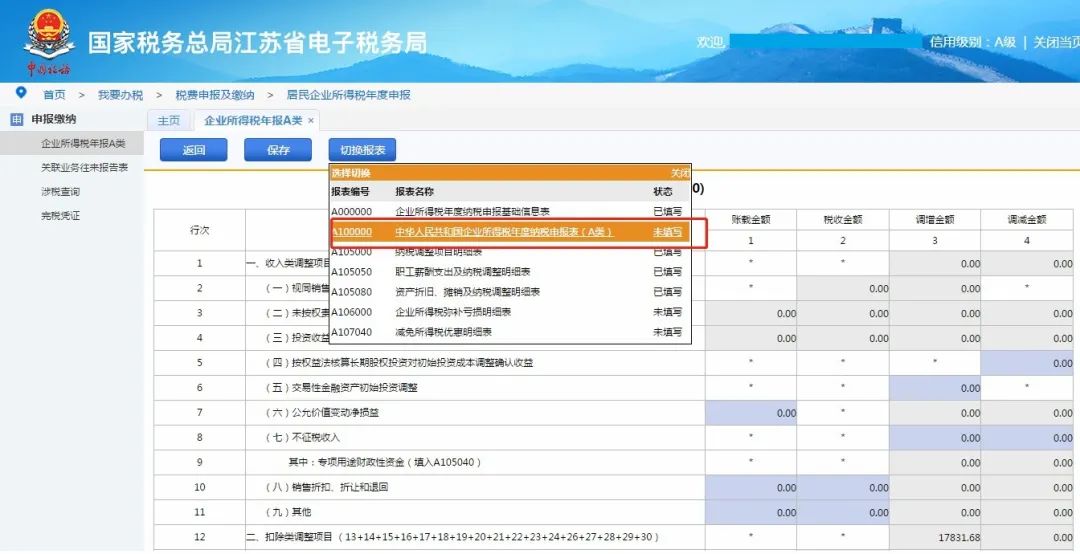
Task: Click the 17831.68 value in row 12
Action: (959, 537)
